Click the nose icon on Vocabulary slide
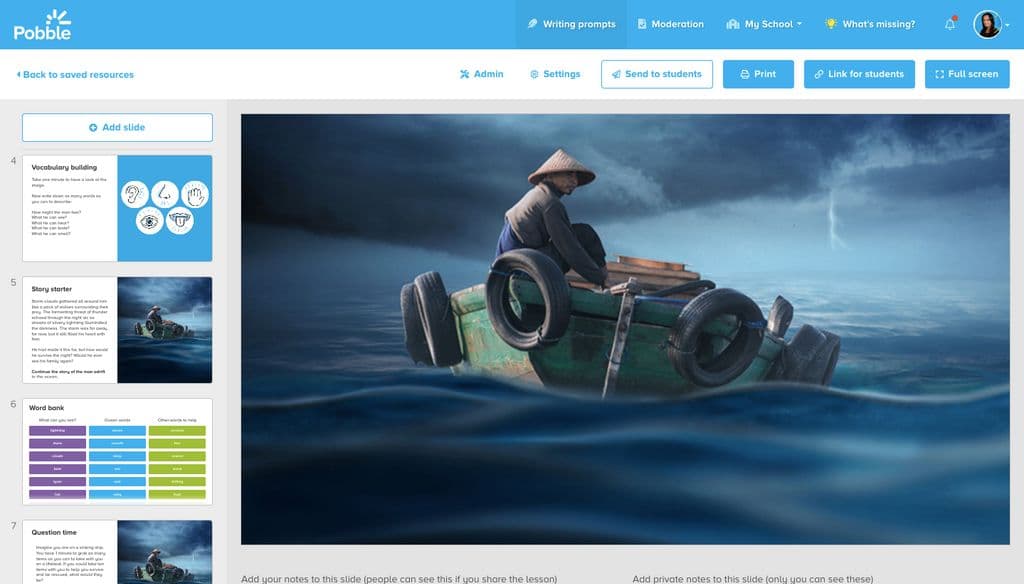This screenshot has height=584, width=1024. point(165,195)
